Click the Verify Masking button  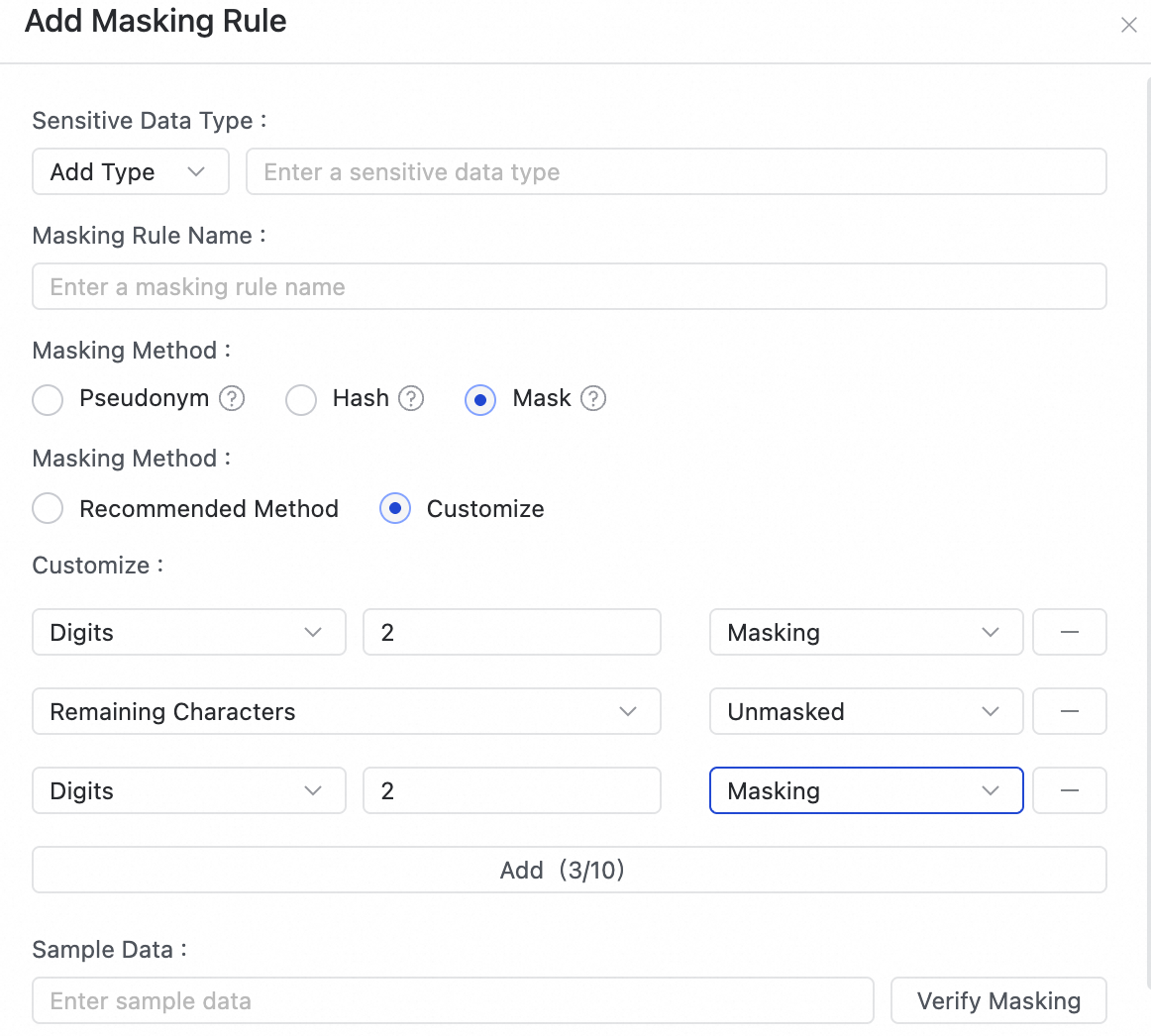(x=997, y=1000)
